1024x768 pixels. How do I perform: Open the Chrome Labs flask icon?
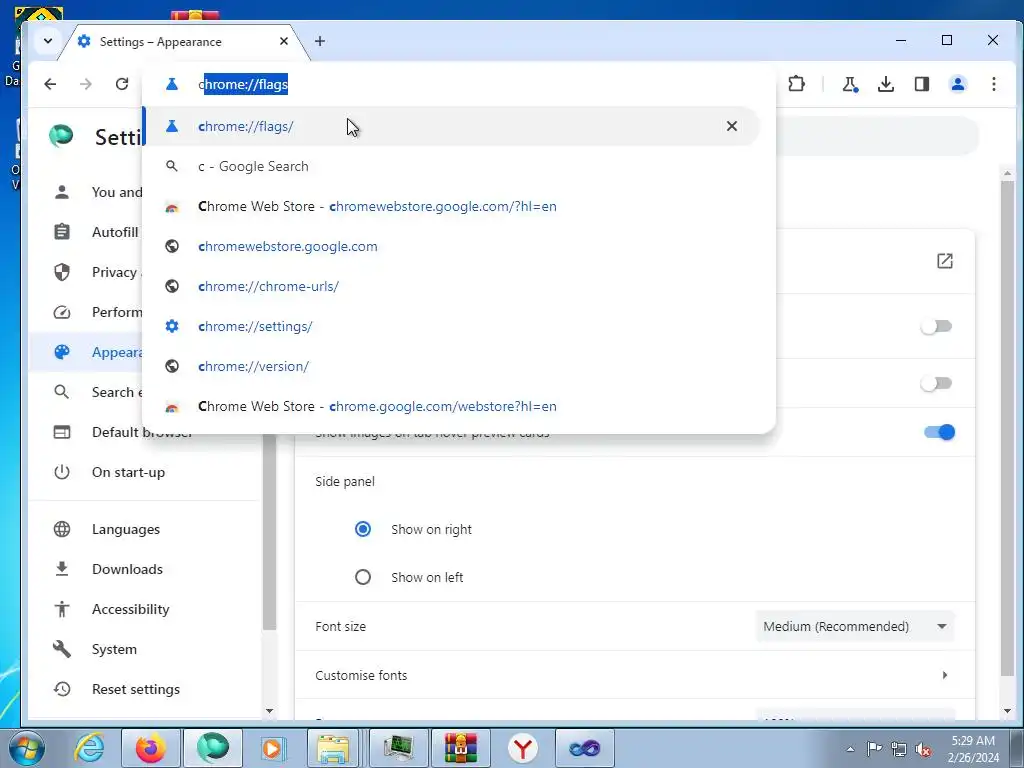click(850, 84)
